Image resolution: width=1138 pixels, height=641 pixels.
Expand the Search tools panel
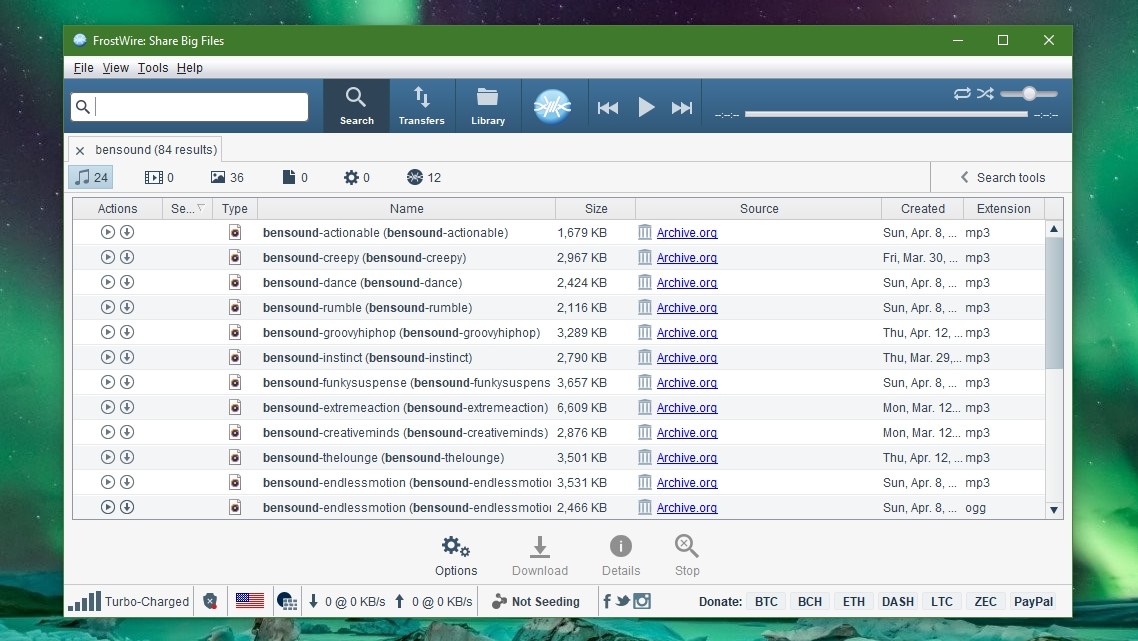(1002, 177)
